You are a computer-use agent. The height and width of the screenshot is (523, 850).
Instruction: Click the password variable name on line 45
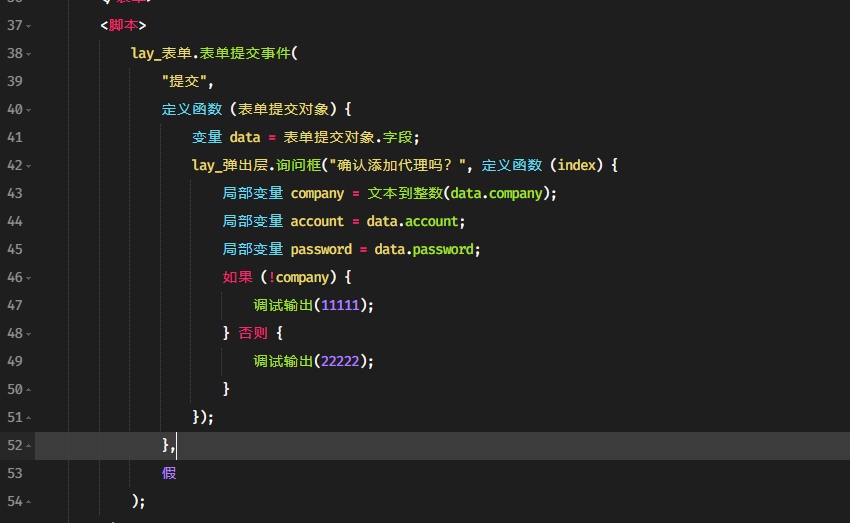pyautogui.click(x=321, y=249)
